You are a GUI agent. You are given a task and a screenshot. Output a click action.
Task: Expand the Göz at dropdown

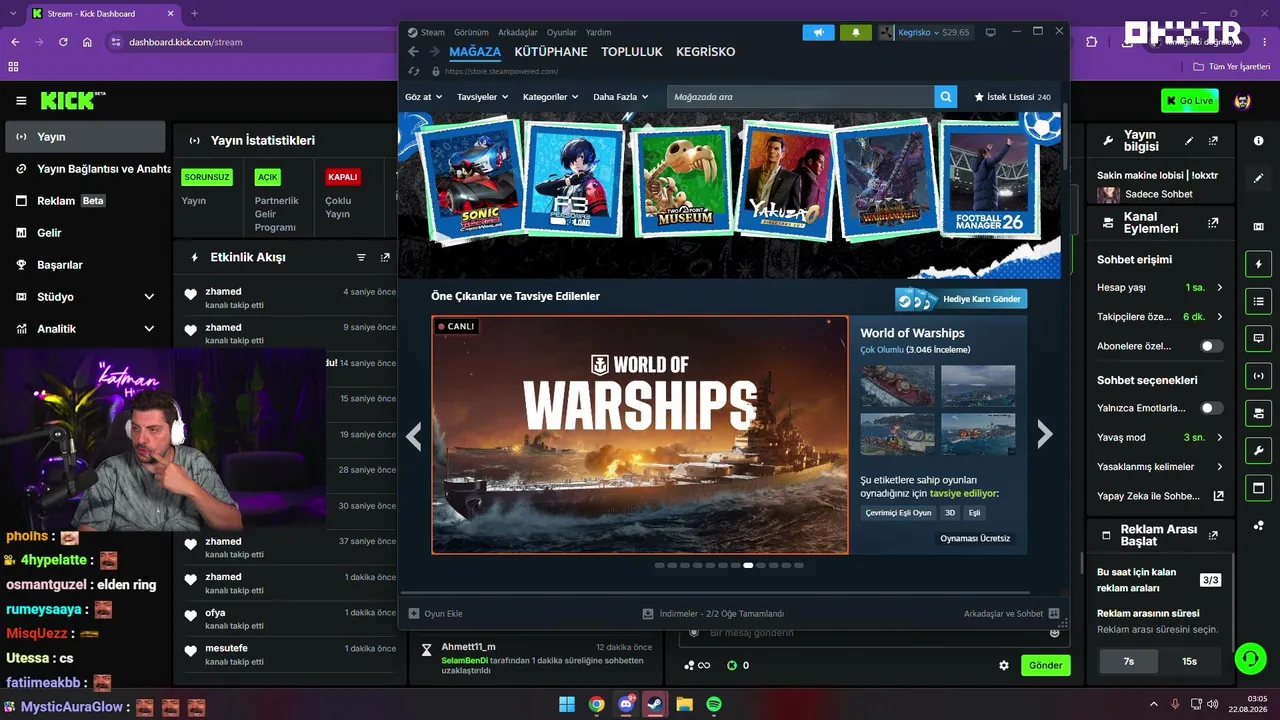(424, 97)
